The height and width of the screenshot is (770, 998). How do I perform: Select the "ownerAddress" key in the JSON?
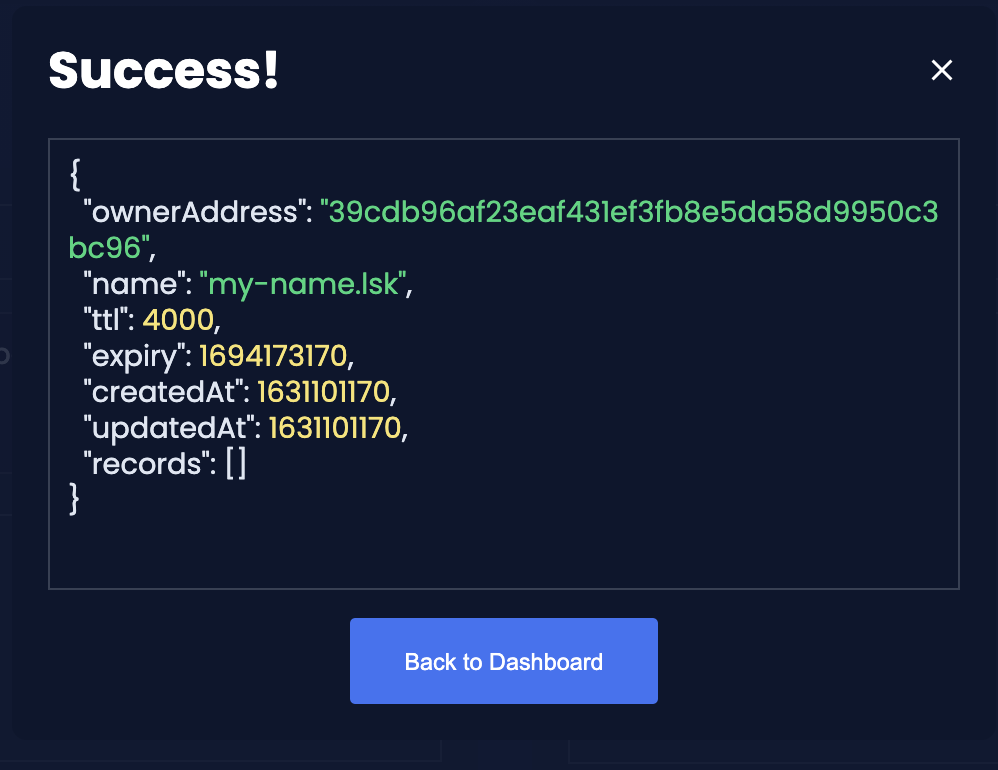point(195,213)
